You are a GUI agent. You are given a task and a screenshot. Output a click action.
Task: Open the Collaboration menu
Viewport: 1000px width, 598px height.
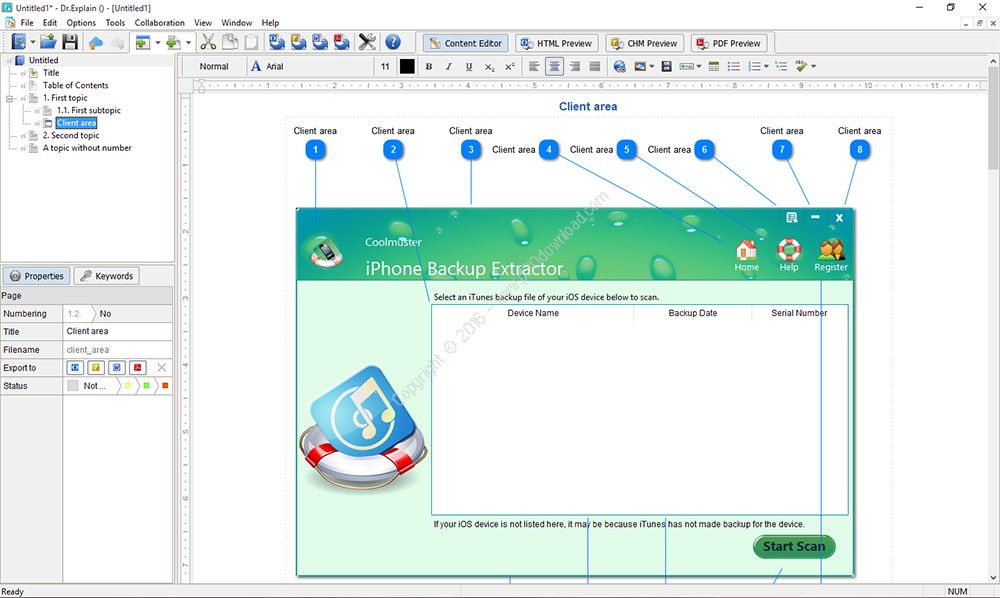pyautogui.click(x=159, y=22)
